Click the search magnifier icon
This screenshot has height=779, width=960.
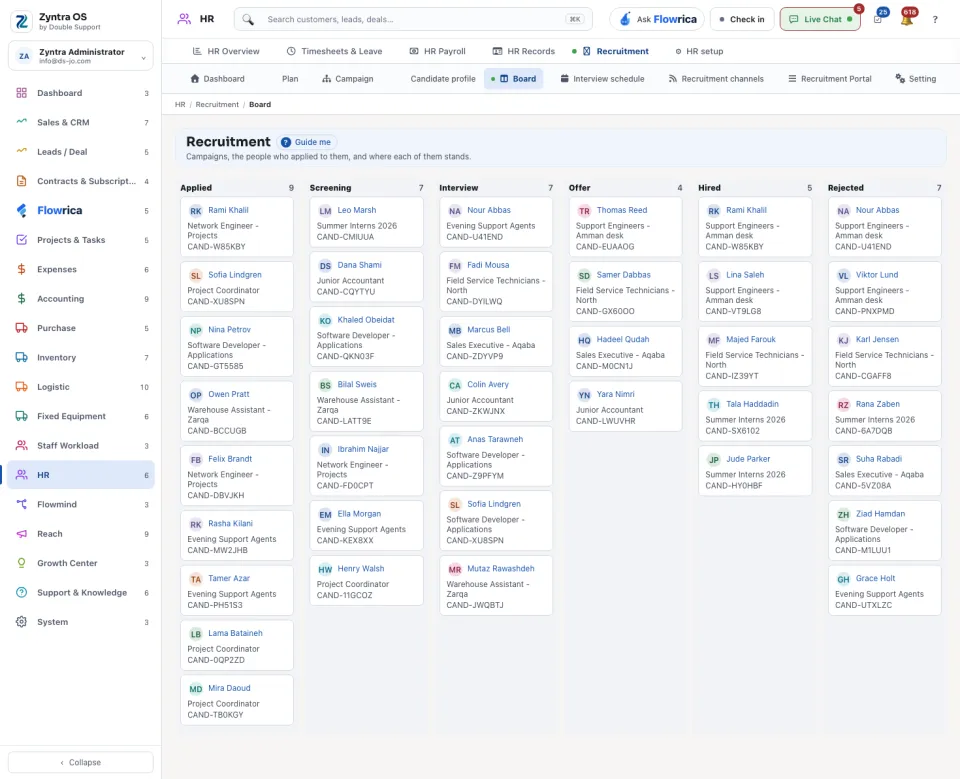click(x=248, y=20)
